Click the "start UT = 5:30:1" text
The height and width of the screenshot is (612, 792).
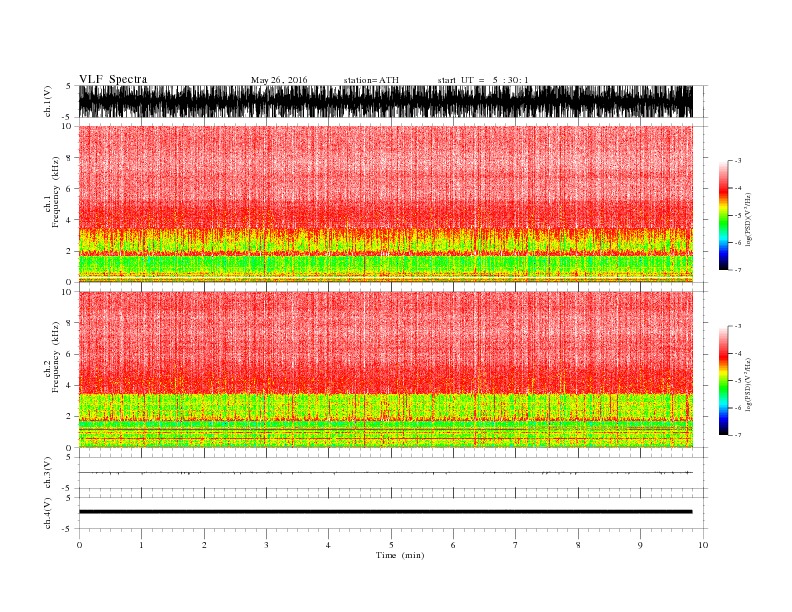[x=483, y=80]
